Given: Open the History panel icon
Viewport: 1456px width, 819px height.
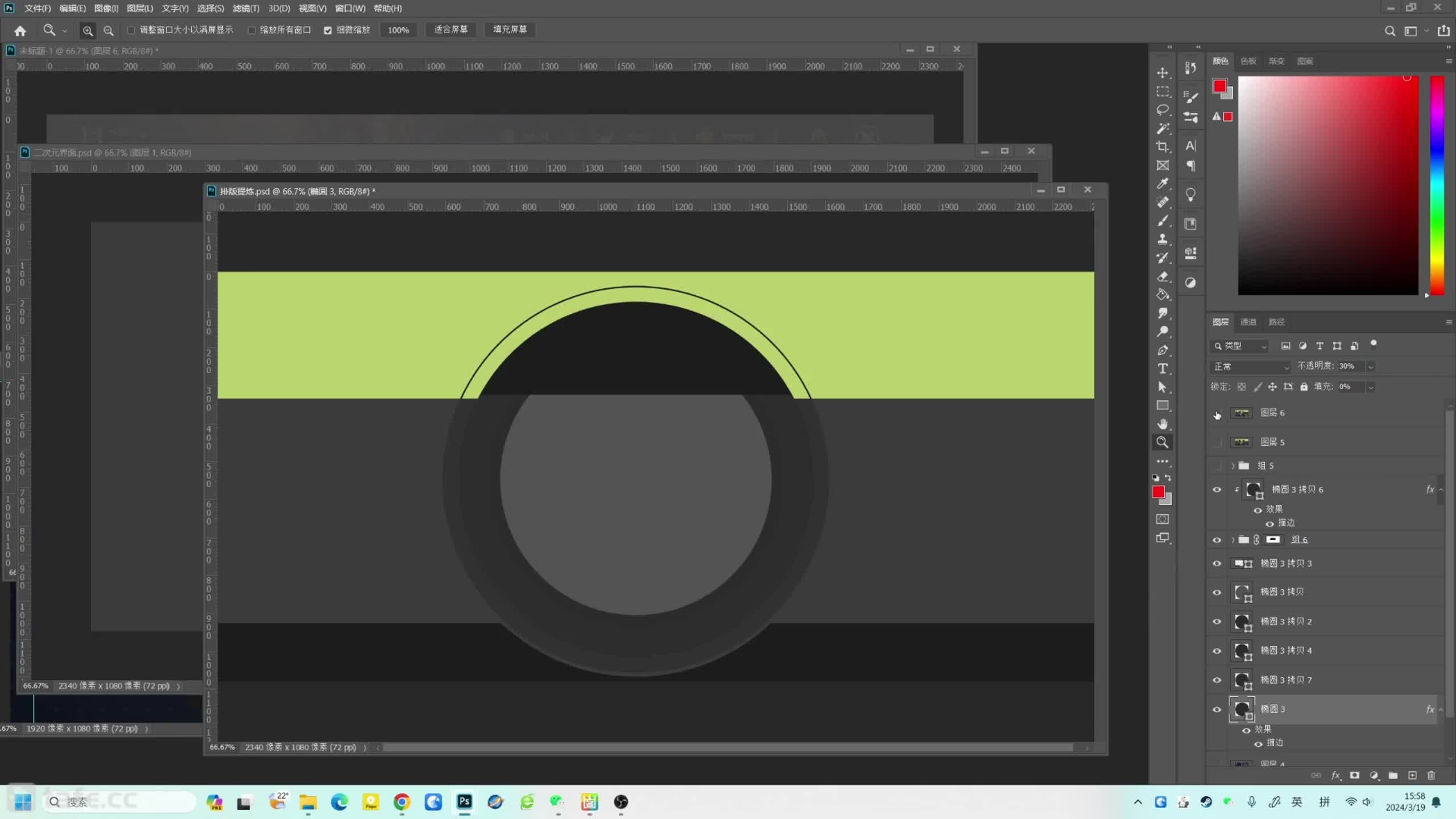Looking at the screenshot, I should point(1190,68).
